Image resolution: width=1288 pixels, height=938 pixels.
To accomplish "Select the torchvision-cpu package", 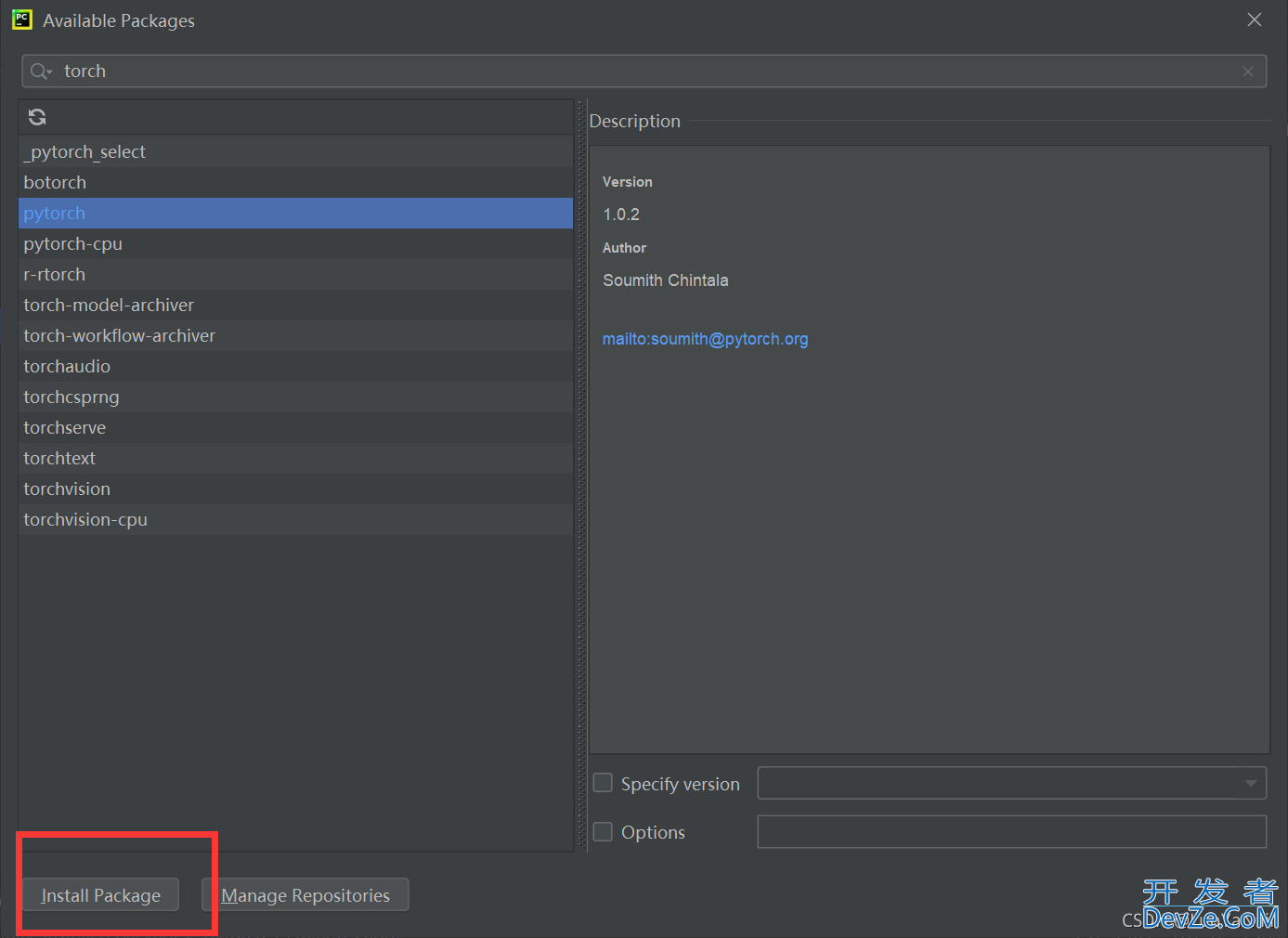I will (295, 519).
